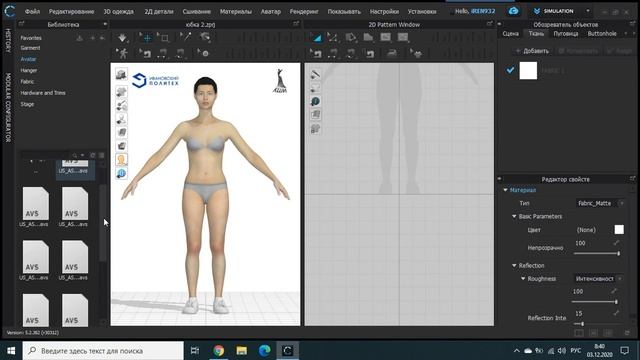Collapse the Basic Parameters section
The image size is (640, 360).
tap(514, 216)
